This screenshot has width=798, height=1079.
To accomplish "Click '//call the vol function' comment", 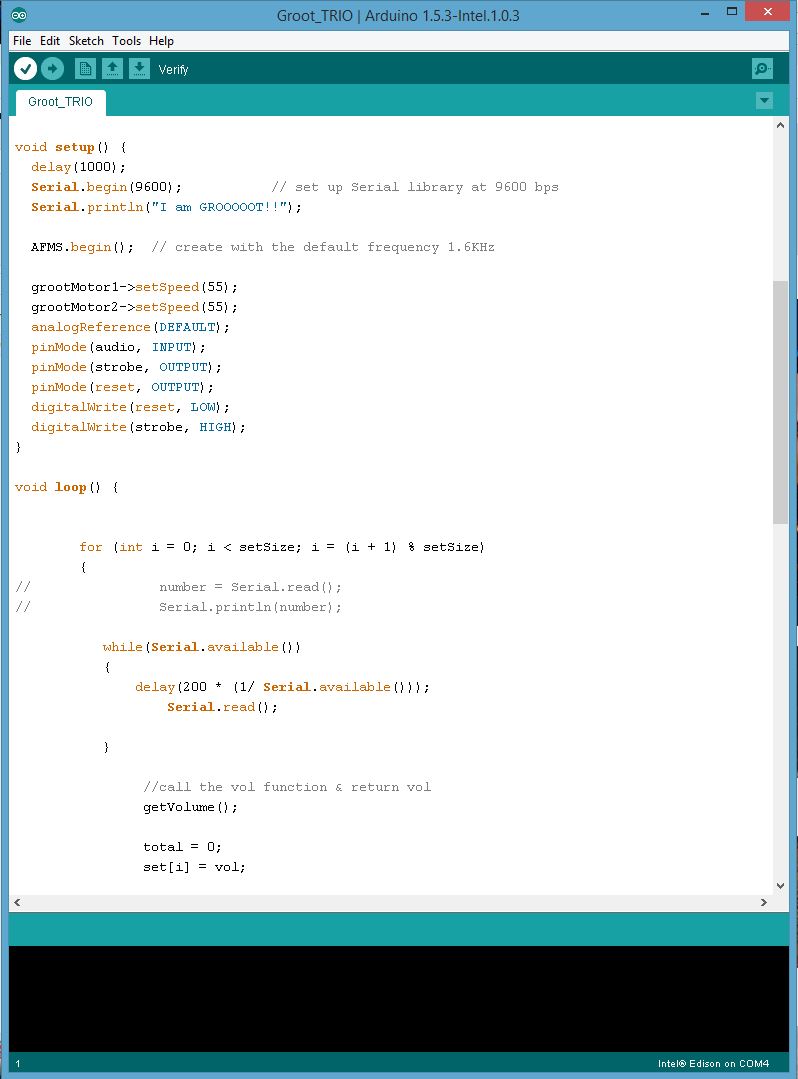I will coord(287,787).
